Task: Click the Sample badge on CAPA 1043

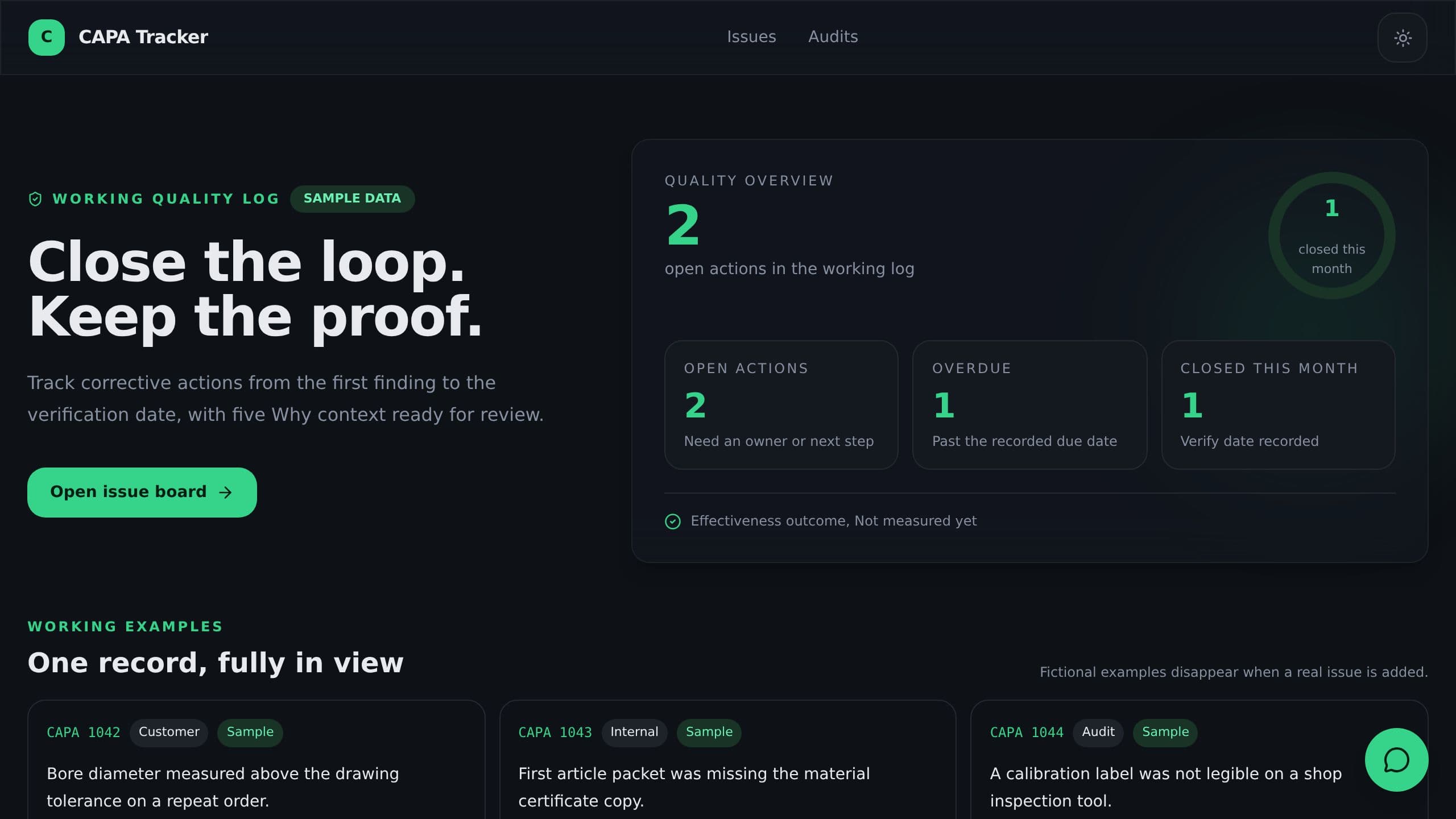Action: click(709, 733)
